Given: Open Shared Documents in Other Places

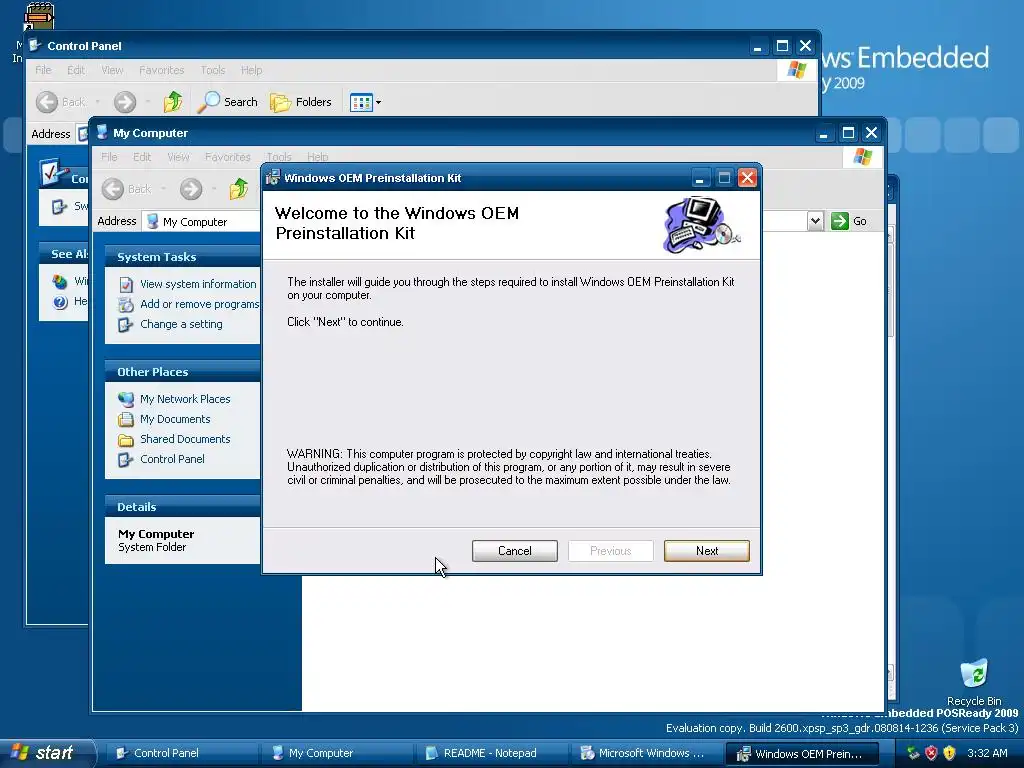Looking at the screenshot, I should [185, 439].
